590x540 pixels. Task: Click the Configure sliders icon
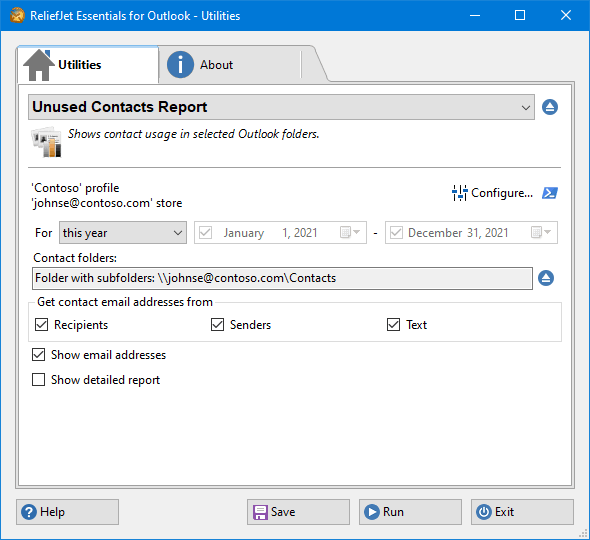point(459,193)
